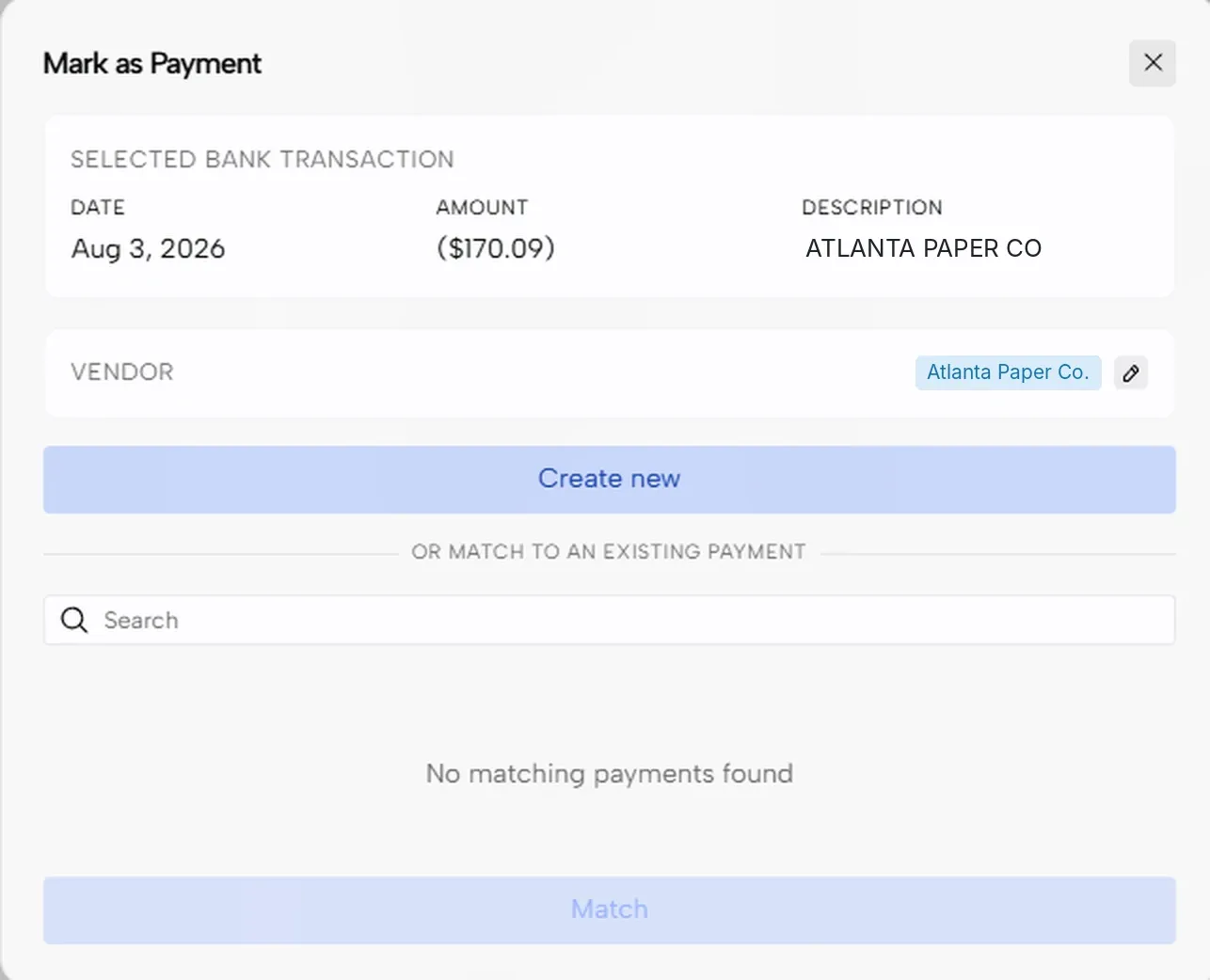This screenshot has height=980, width=1210.
Task: Select the transaction date Aug 3, 2026
Action: click(149, 249)
